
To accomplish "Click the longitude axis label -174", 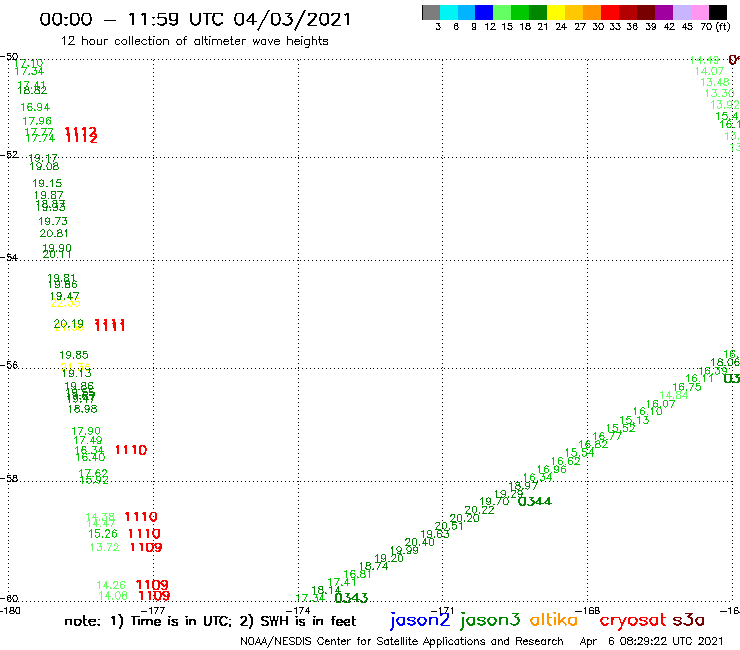I will [298, 610].
